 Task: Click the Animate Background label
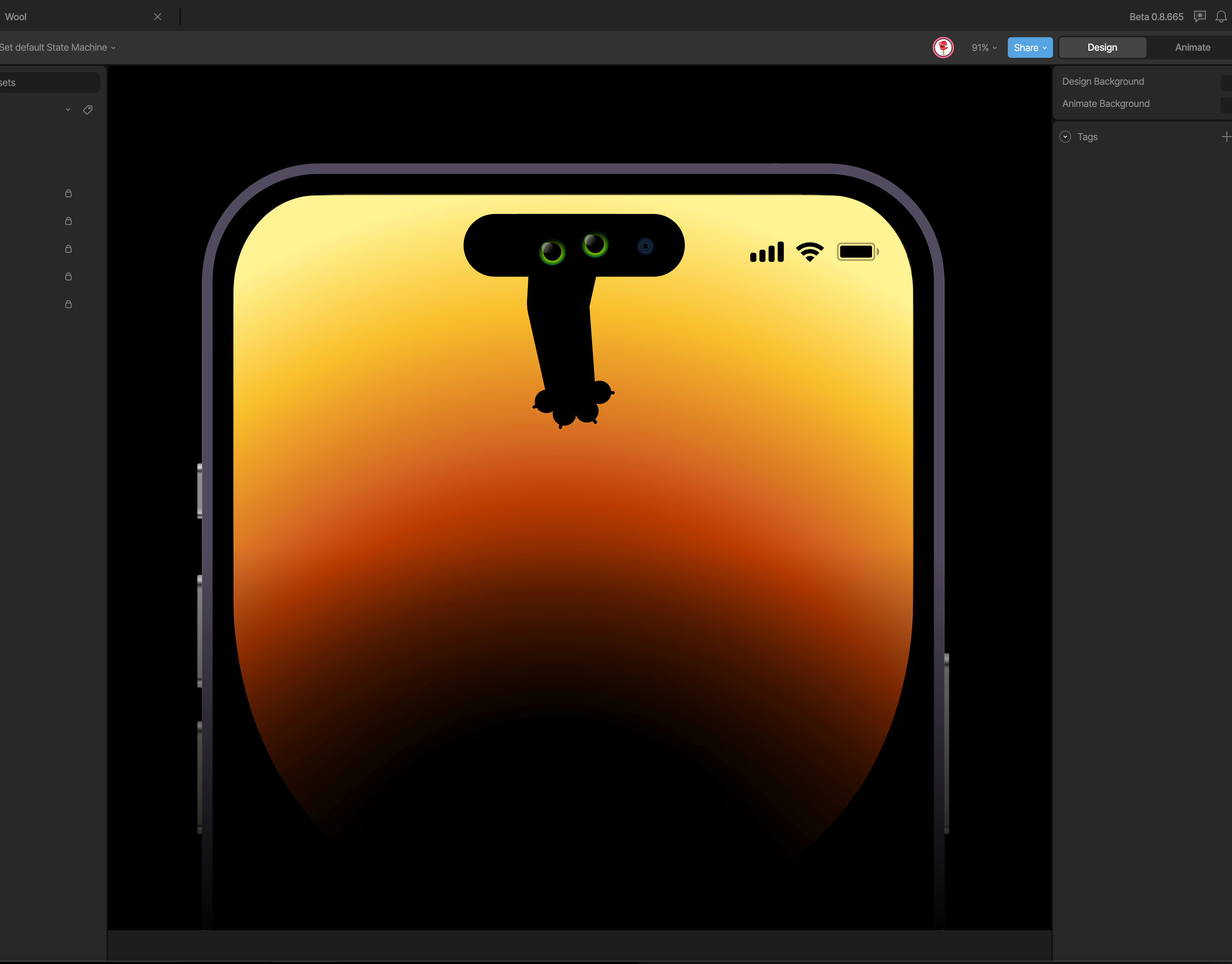[x=1106, y=103]
